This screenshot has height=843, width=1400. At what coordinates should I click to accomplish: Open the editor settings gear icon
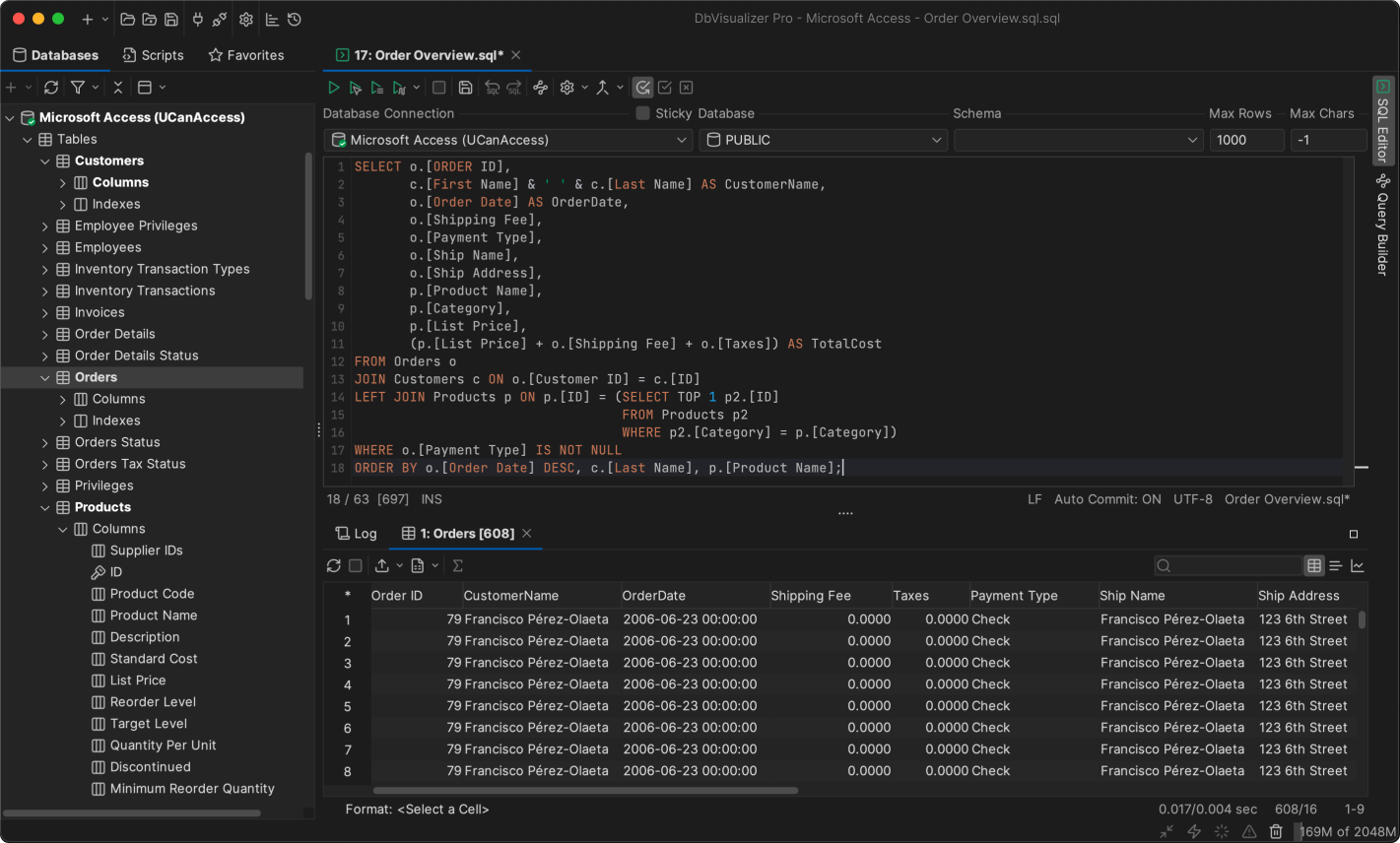click(x=567, y=88)
